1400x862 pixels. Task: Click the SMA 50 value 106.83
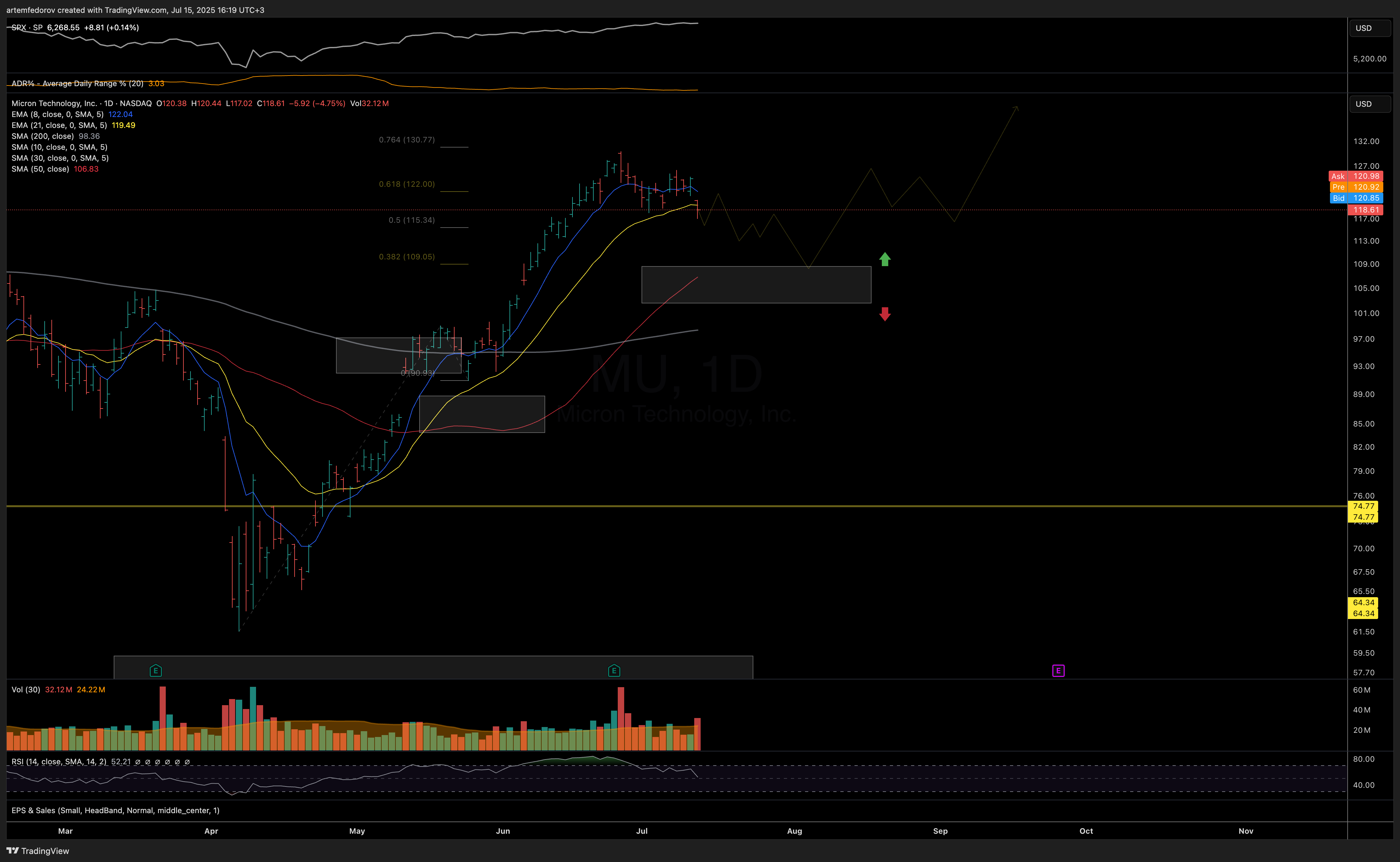click(86, 169)
